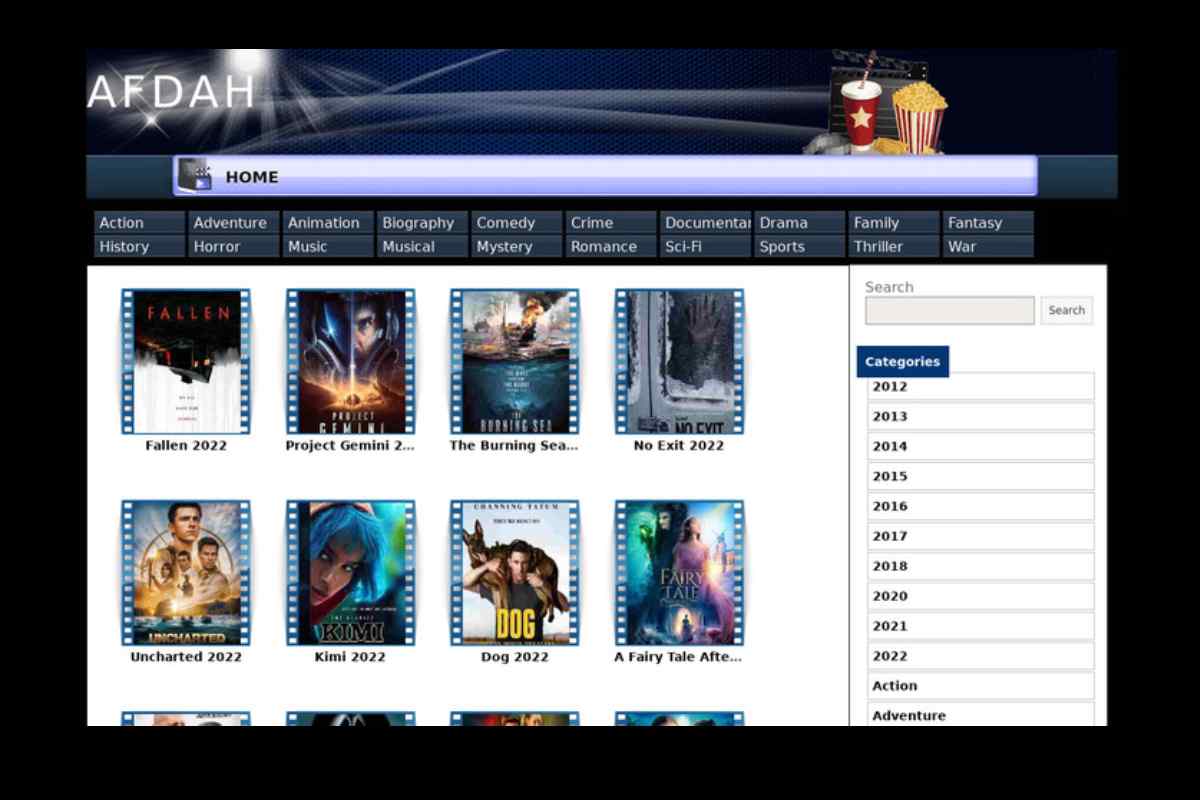Open the Action genre tab
The image size is (1200, 800).
140,223
